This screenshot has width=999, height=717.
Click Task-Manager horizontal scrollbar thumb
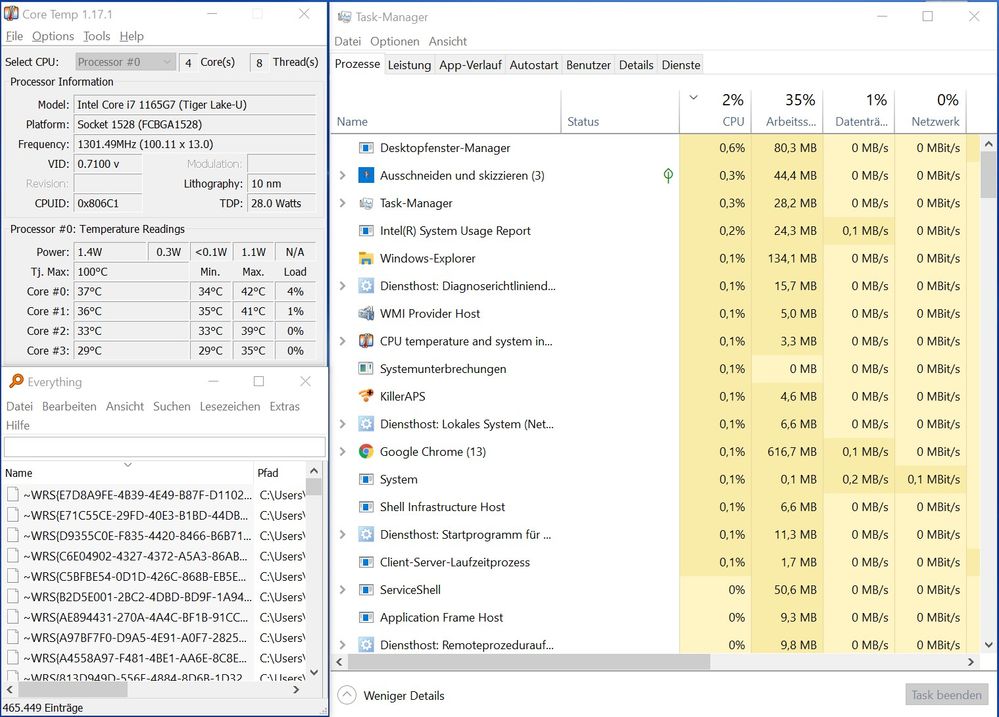(x=529, y=662)
